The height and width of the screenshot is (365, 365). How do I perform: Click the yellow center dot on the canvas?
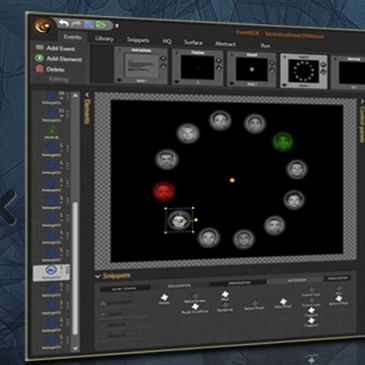tap(232, 180)
